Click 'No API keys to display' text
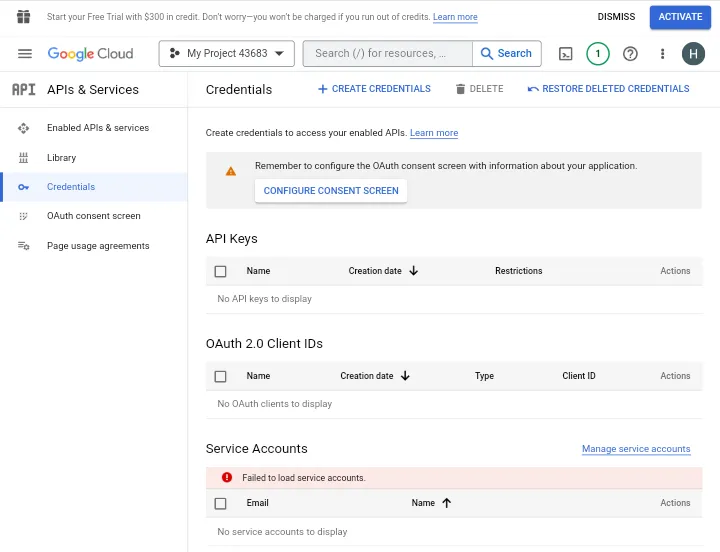The height and width of the screenshot is (552, 720). coord(264,299)
